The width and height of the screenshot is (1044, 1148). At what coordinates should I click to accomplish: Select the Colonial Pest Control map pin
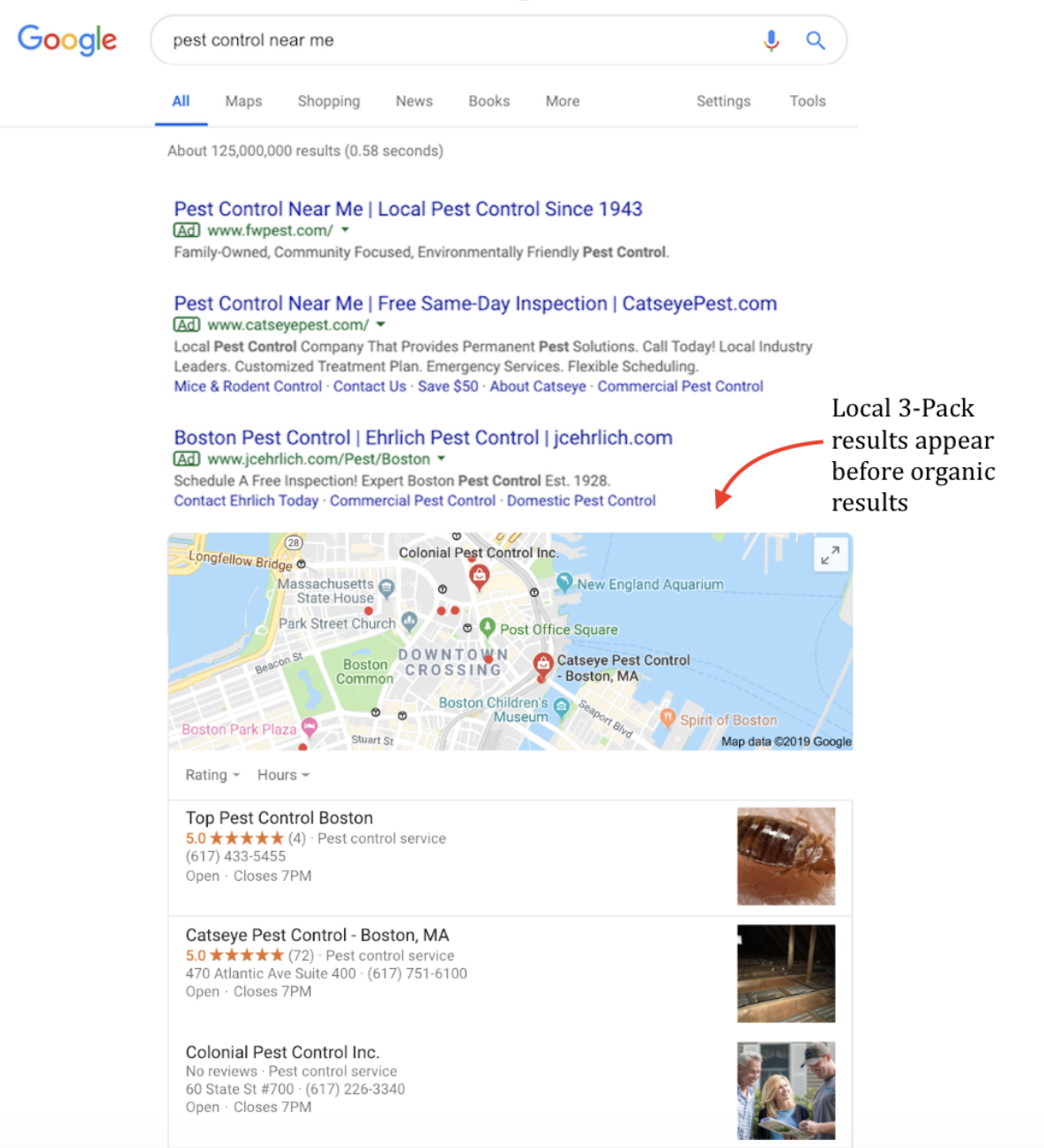[479, 578]
